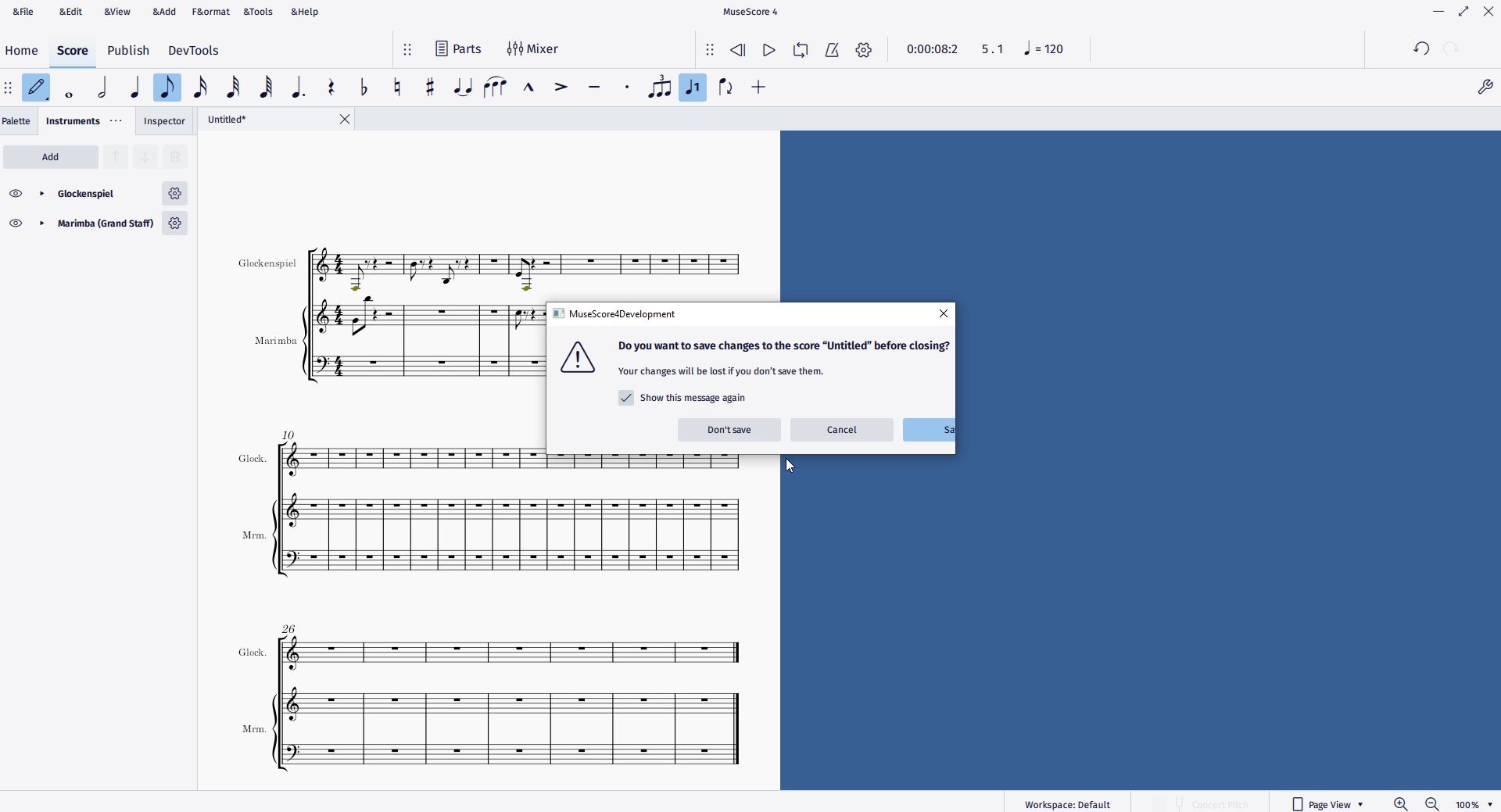The width and height of the screenshot is (1501, 812).
Task: Click the tempo value 120 control
Action: tap(1044, 48)
